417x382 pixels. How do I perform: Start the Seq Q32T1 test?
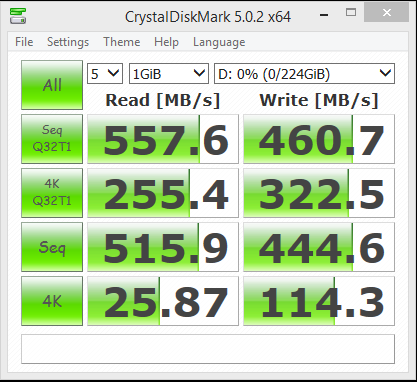pyautogui.click(x=52, y=139)
